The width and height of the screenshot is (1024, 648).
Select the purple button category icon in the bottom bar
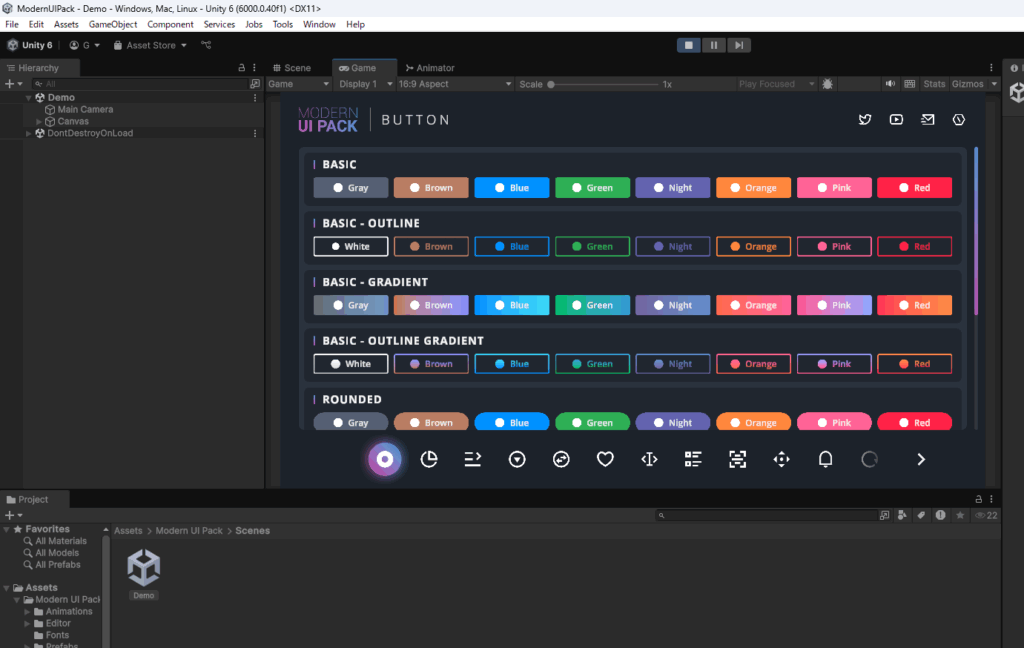(x=385, y=459)
